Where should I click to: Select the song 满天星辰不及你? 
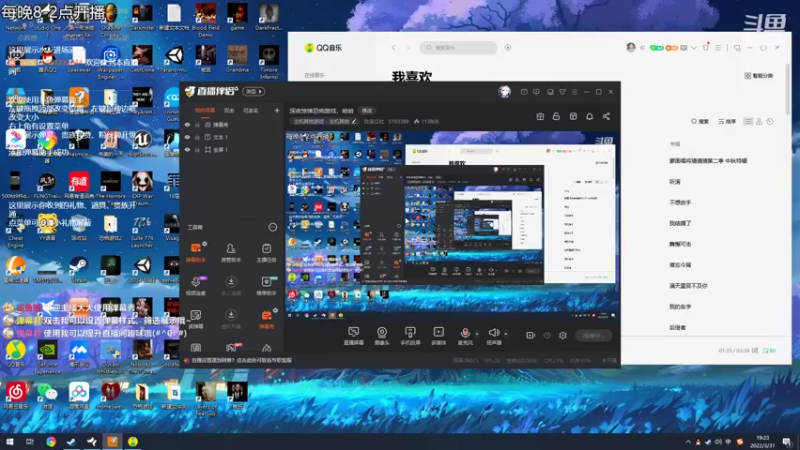pos(688,286)
